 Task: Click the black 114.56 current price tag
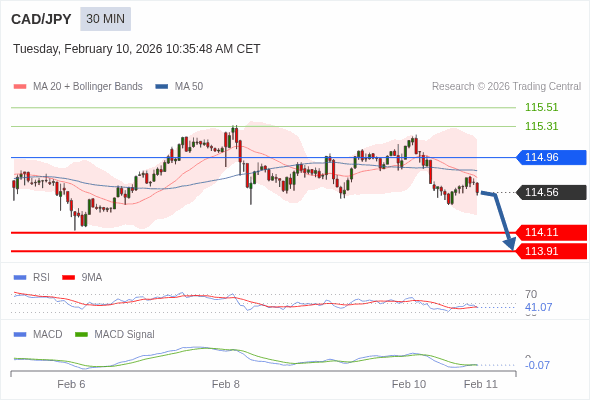click(x=551, y=192)
